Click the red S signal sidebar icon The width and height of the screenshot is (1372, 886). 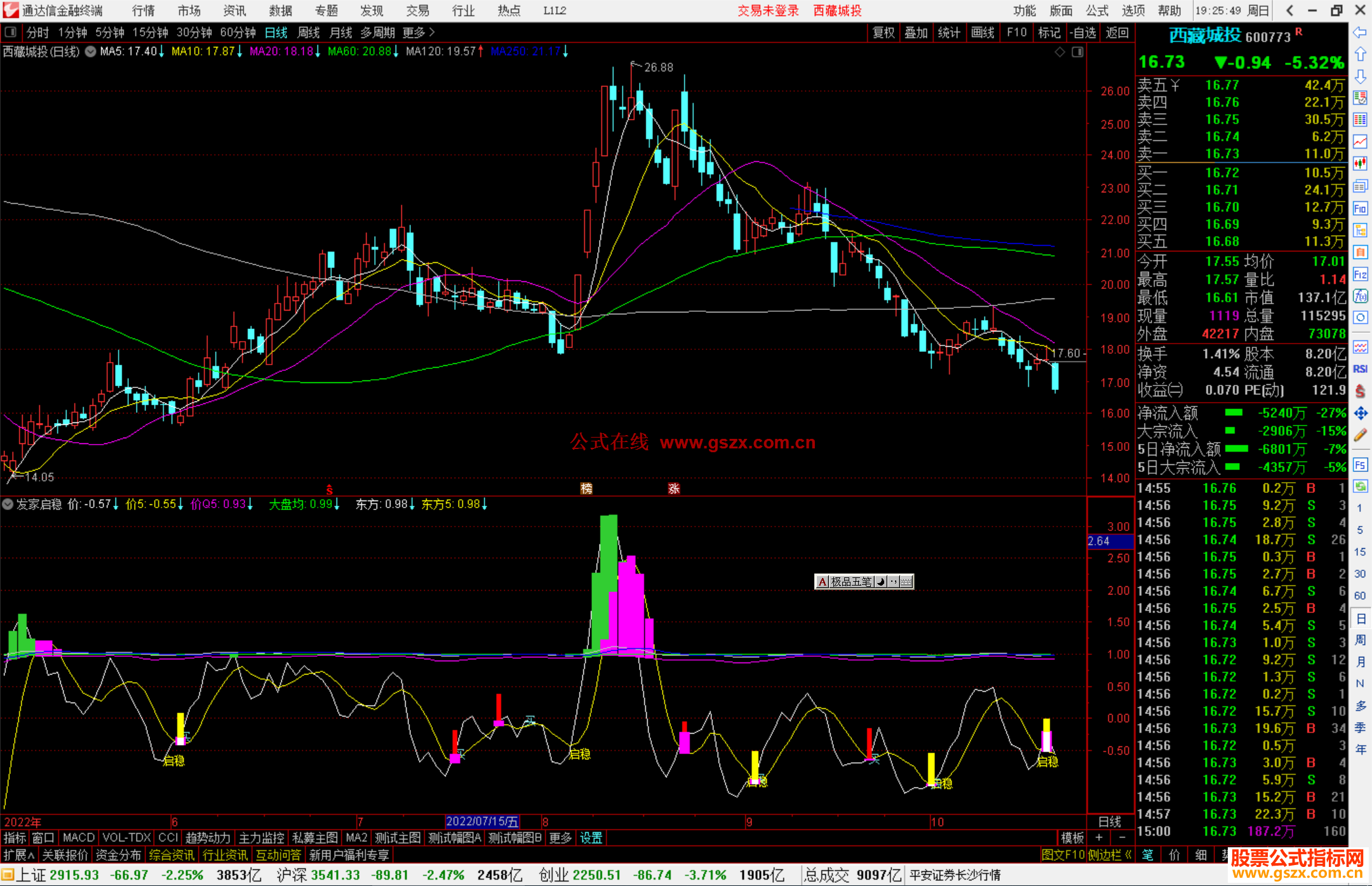click(1360, 391)
